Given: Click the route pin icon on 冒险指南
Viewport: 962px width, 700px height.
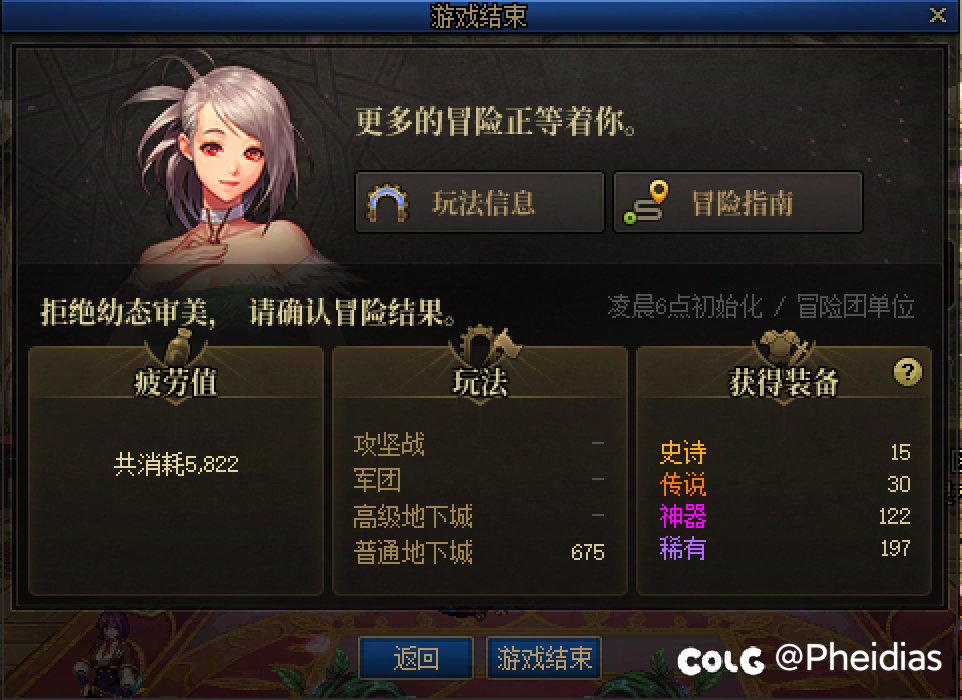Looking at the screenshot, I should coord(646,202).
